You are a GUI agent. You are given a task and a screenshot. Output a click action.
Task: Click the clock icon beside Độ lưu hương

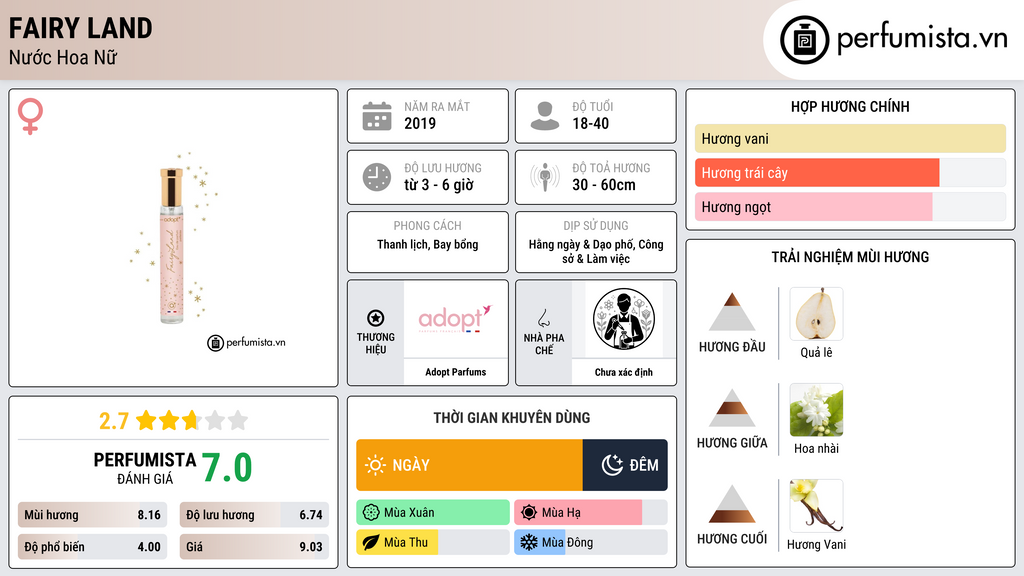click(377, 177)
